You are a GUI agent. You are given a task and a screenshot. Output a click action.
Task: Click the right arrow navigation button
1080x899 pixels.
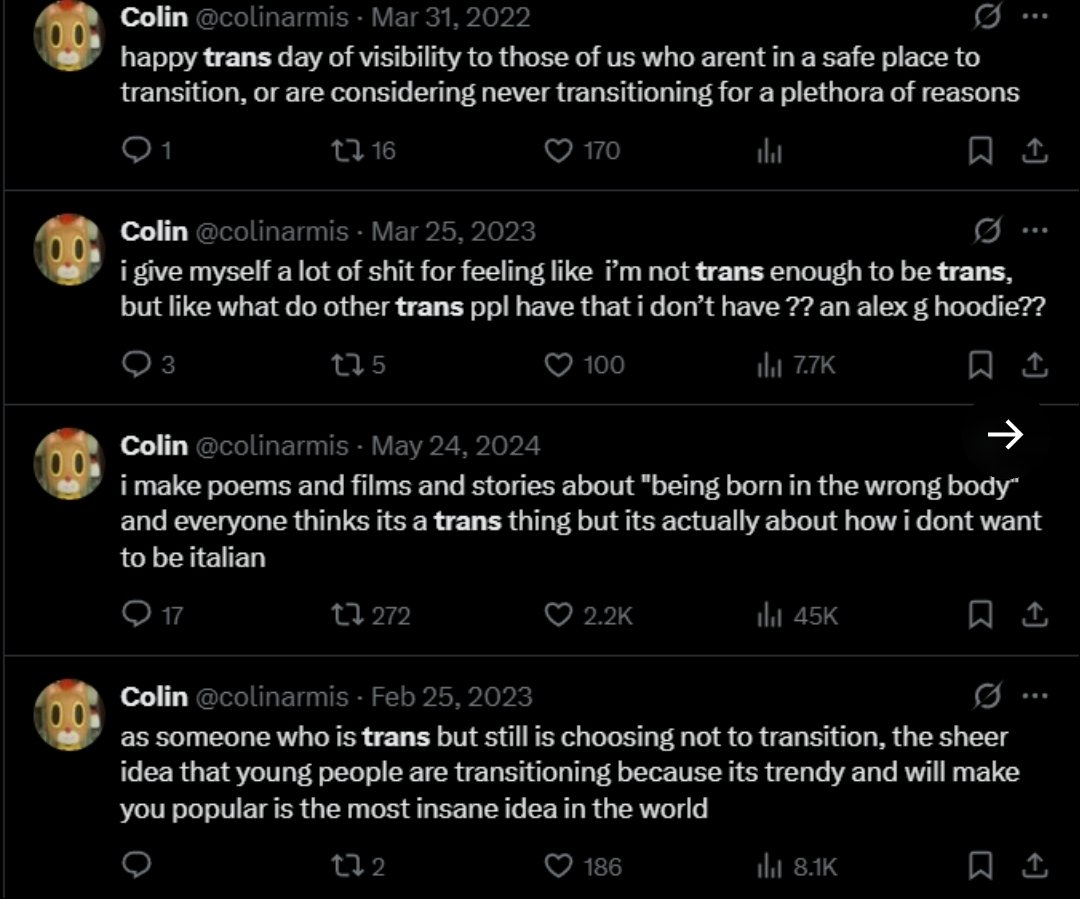point(1005,435)
